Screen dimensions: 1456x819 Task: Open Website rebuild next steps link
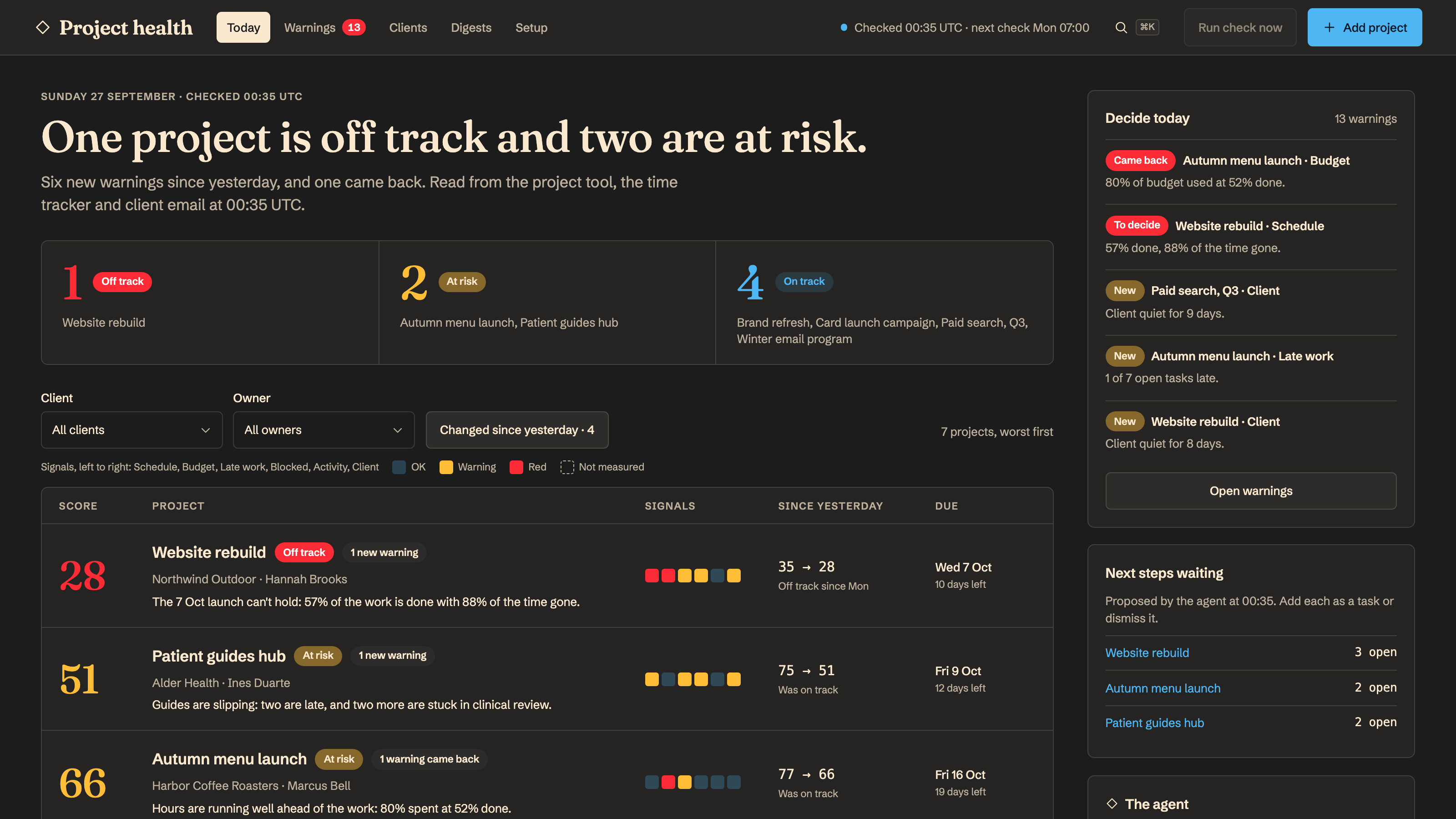point(1147,653)
